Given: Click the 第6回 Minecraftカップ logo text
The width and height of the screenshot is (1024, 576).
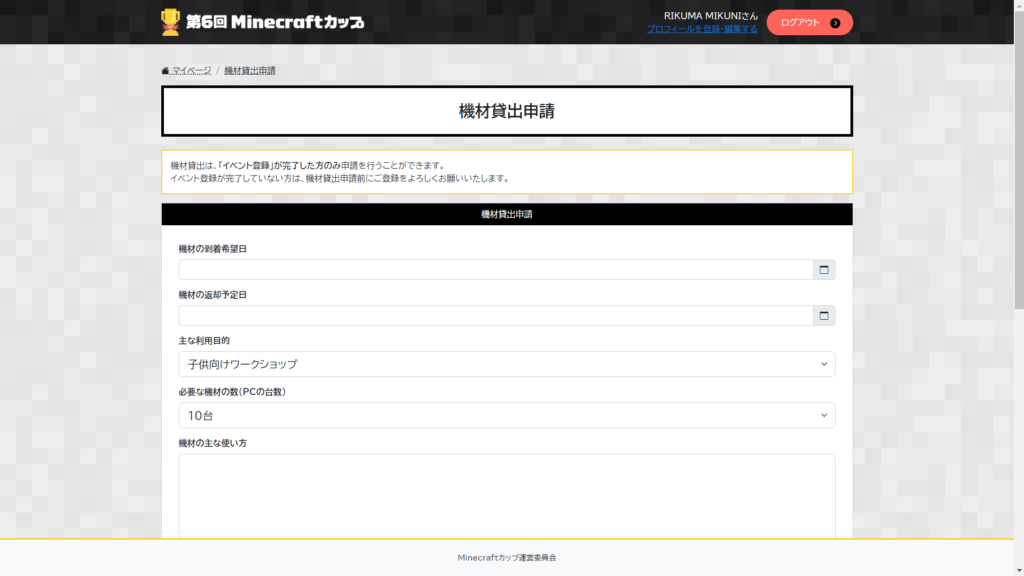Looking at the screenshot, I should pyautogui.click(x=275, y=22).
